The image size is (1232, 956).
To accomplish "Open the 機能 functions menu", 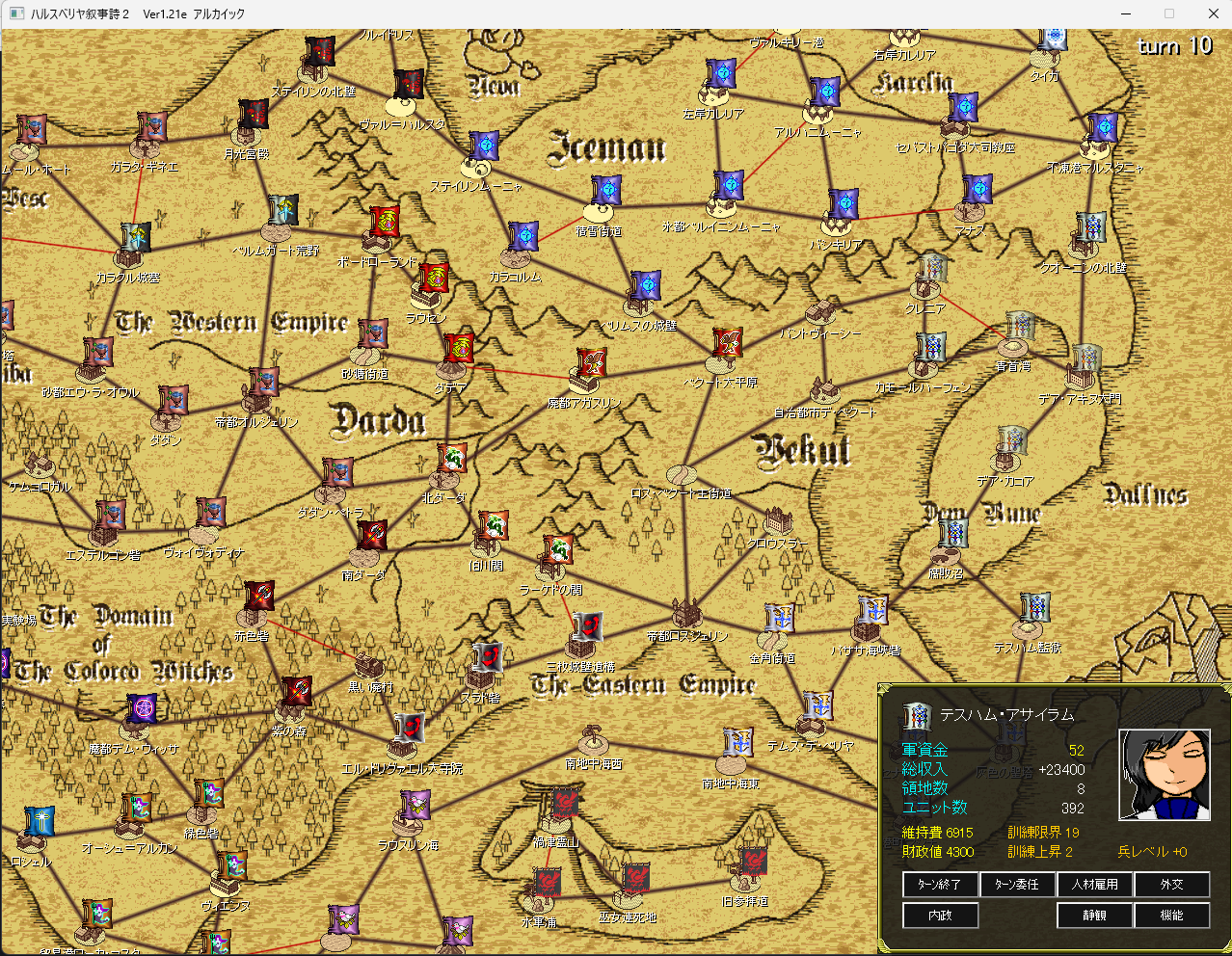I will (x=1171, y=915).
